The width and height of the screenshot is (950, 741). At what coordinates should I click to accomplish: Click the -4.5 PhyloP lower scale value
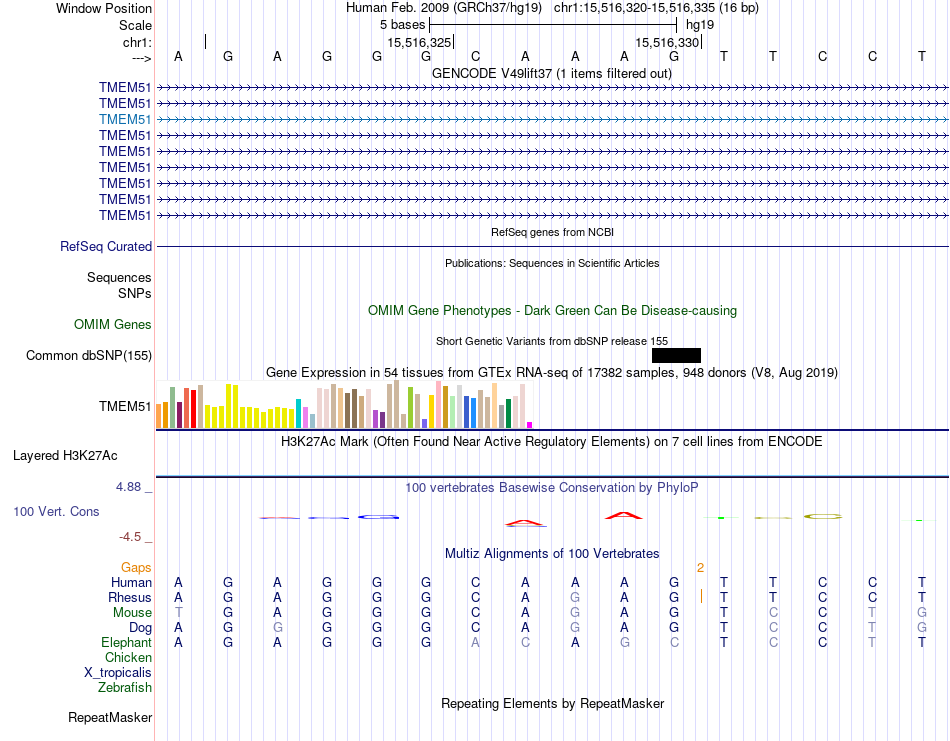tap(130, 537)
